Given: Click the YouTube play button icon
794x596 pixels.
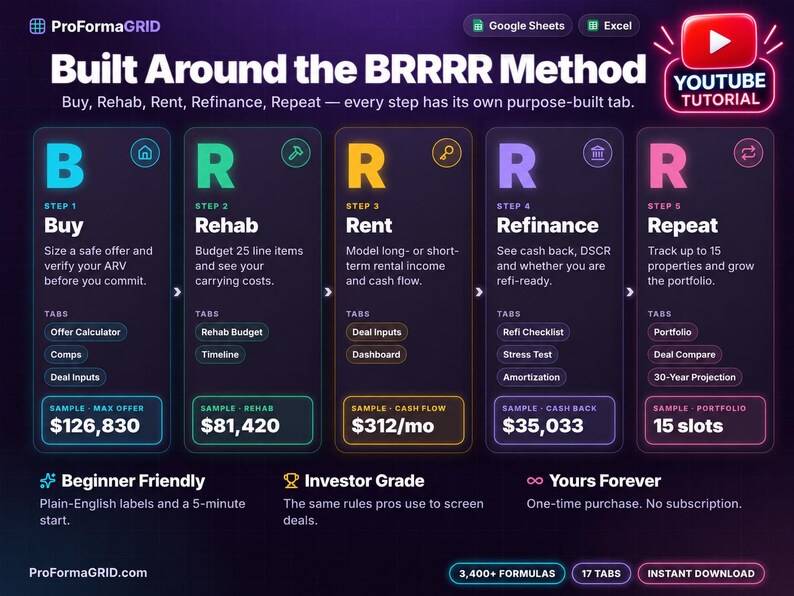Looking at the screenshot, I should tap(719, 42).
